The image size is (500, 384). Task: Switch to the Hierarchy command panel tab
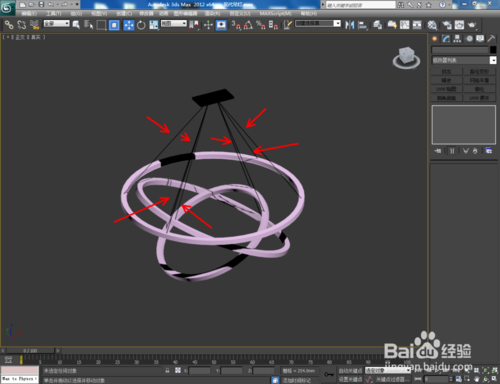[x=457, y=39]
